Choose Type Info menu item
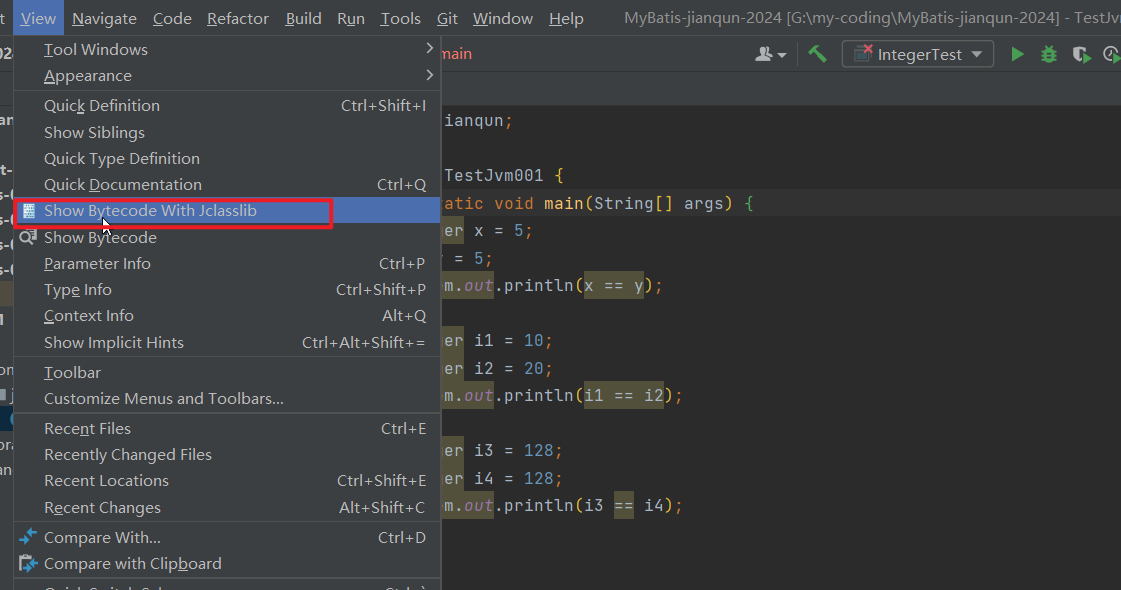This screenshot has height=590, width=1121. pos(227,290)
